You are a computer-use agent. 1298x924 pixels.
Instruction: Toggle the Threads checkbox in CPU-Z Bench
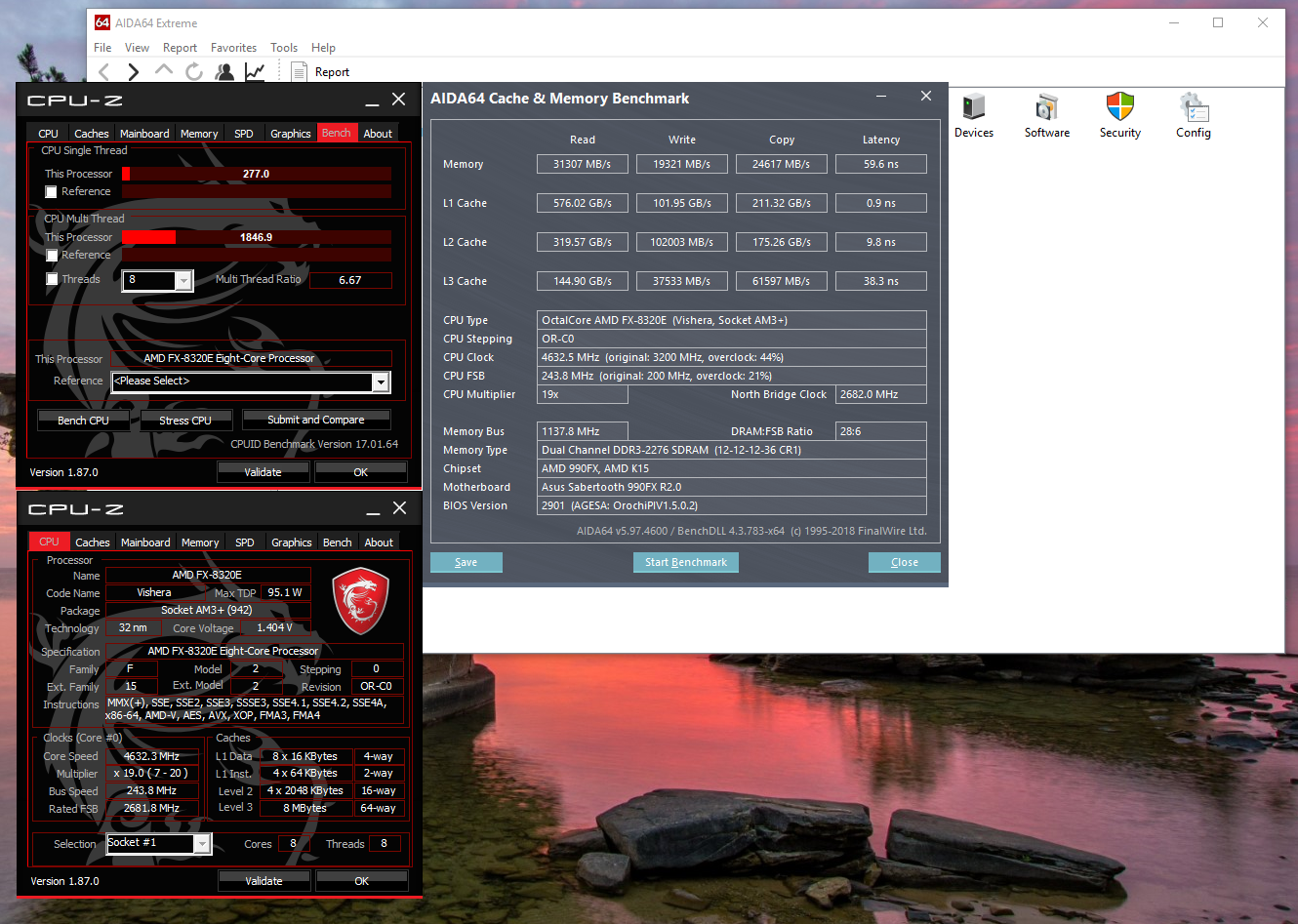click(x=52, y=279)
